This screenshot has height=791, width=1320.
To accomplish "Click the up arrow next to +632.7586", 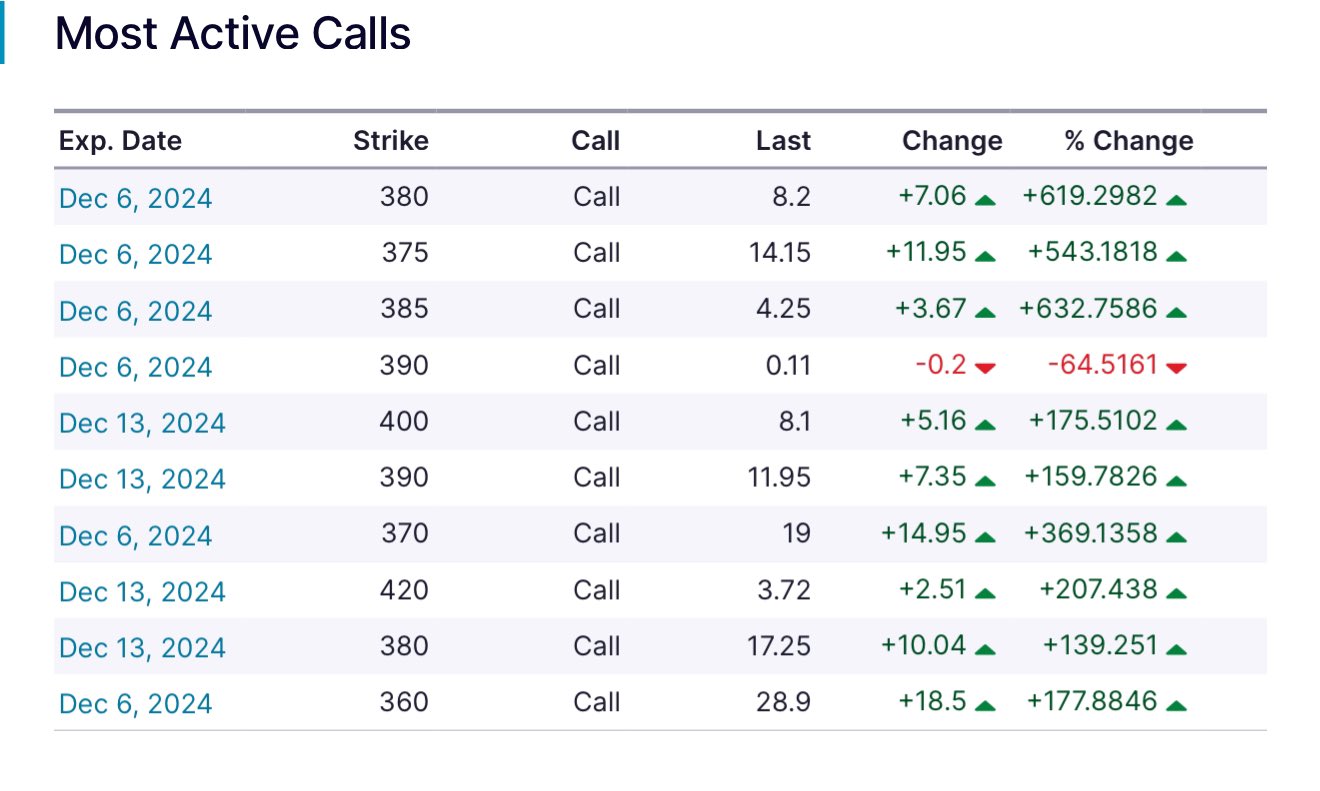I will [x=1176, y=312].
